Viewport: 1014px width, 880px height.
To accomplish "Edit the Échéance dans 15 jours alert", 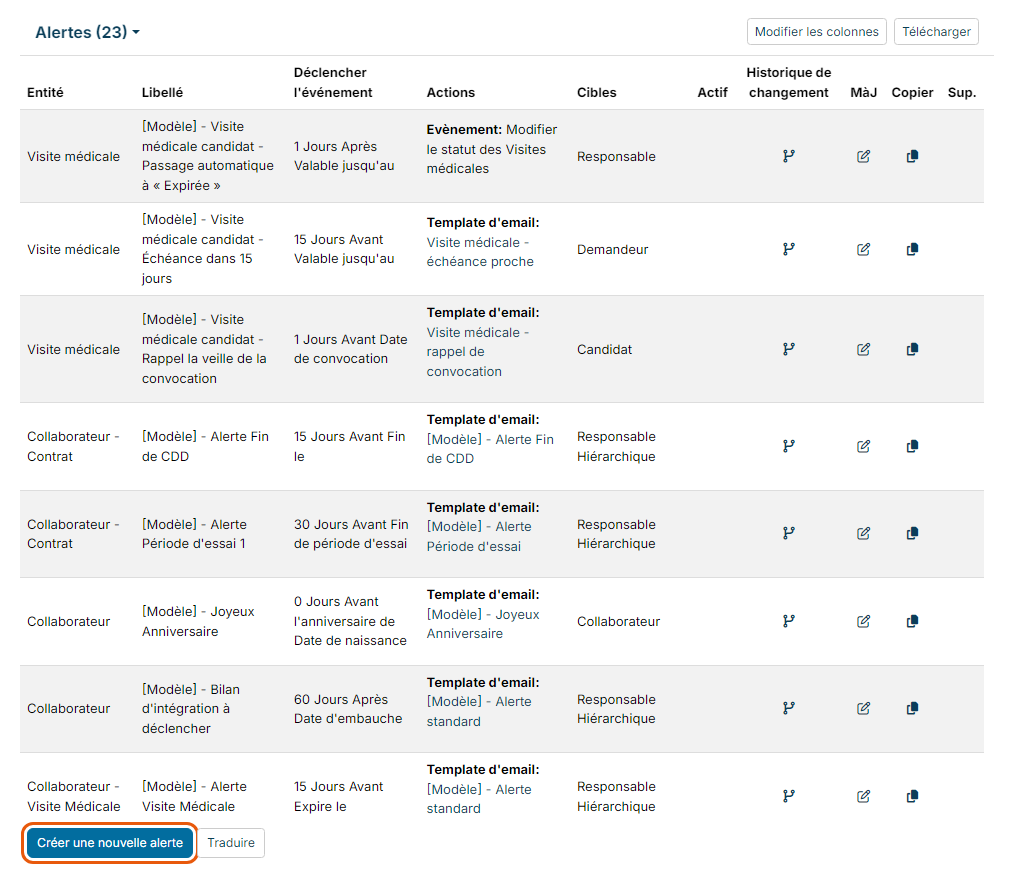I will pos(863,249).
